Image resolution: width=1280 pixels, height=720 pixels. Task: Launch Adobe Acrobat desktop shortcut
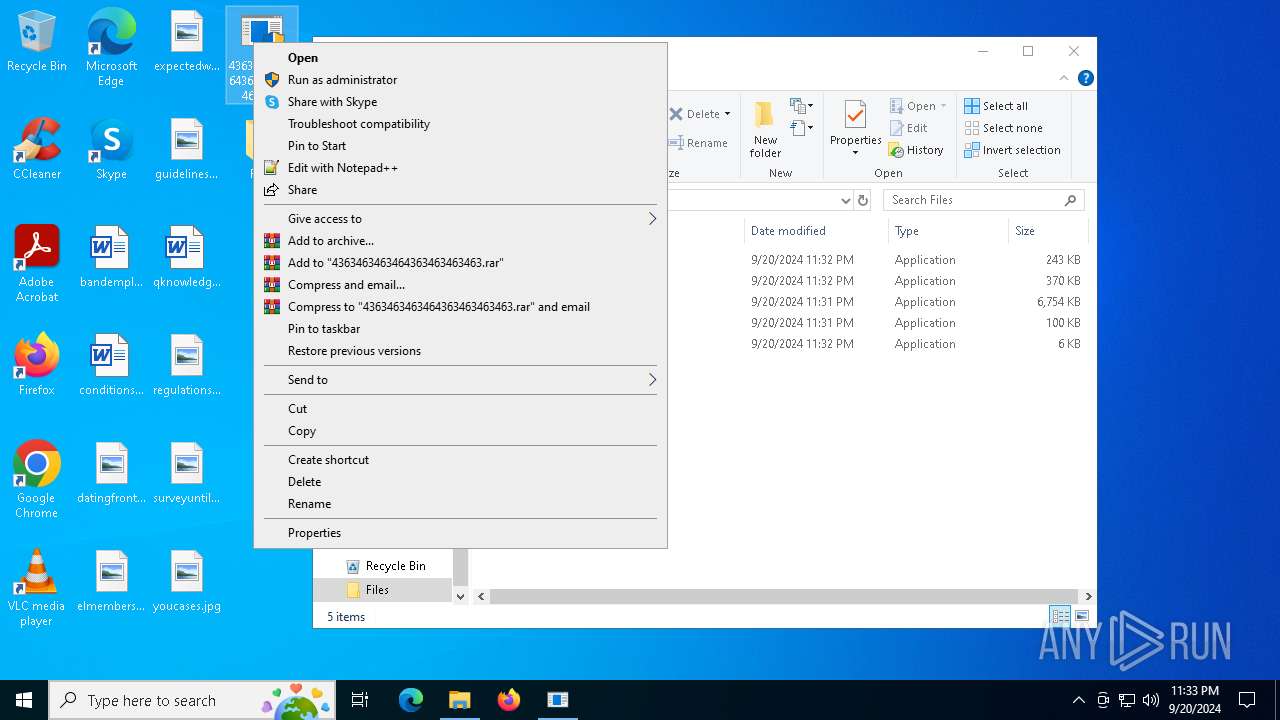[x=36, y=264]
